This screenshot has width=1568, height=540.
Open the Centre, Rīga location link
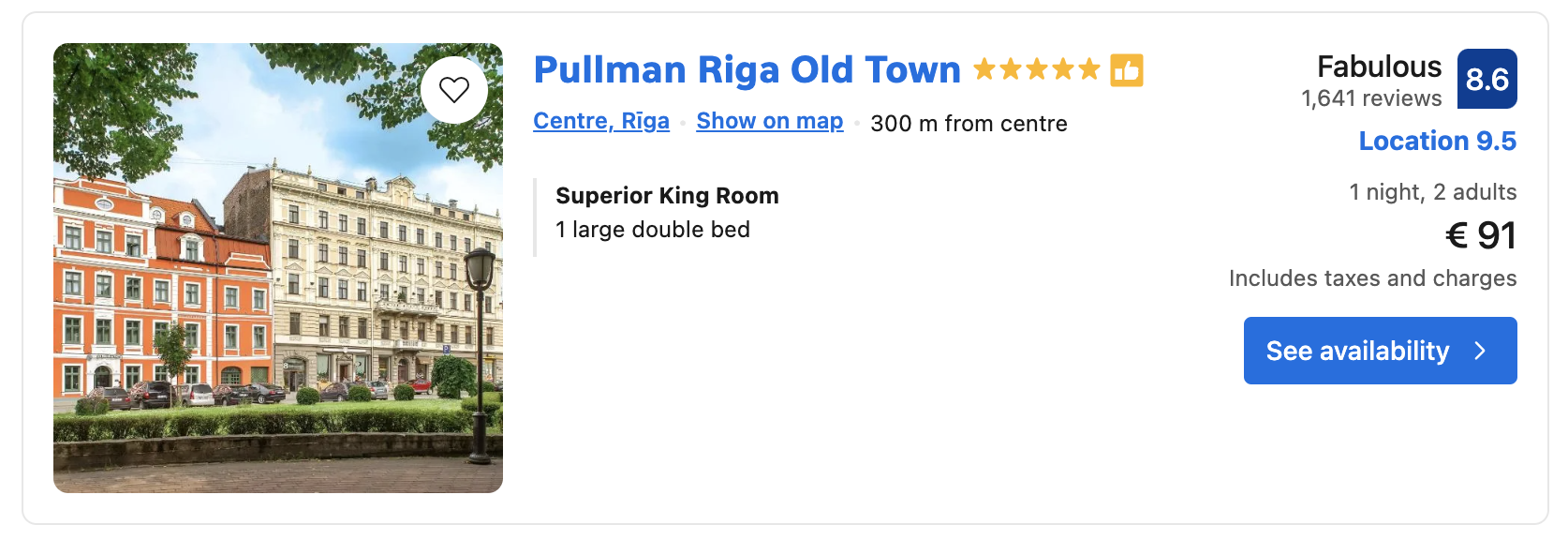601,122
